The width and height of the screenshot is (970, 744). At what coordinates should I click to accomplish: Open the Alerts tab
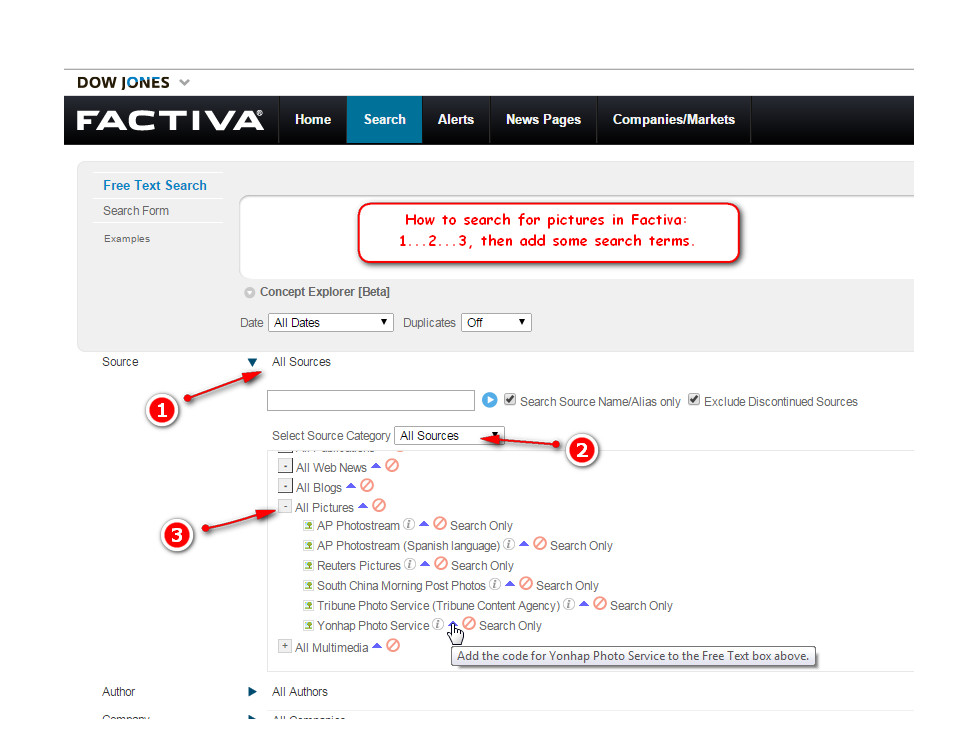456,119
